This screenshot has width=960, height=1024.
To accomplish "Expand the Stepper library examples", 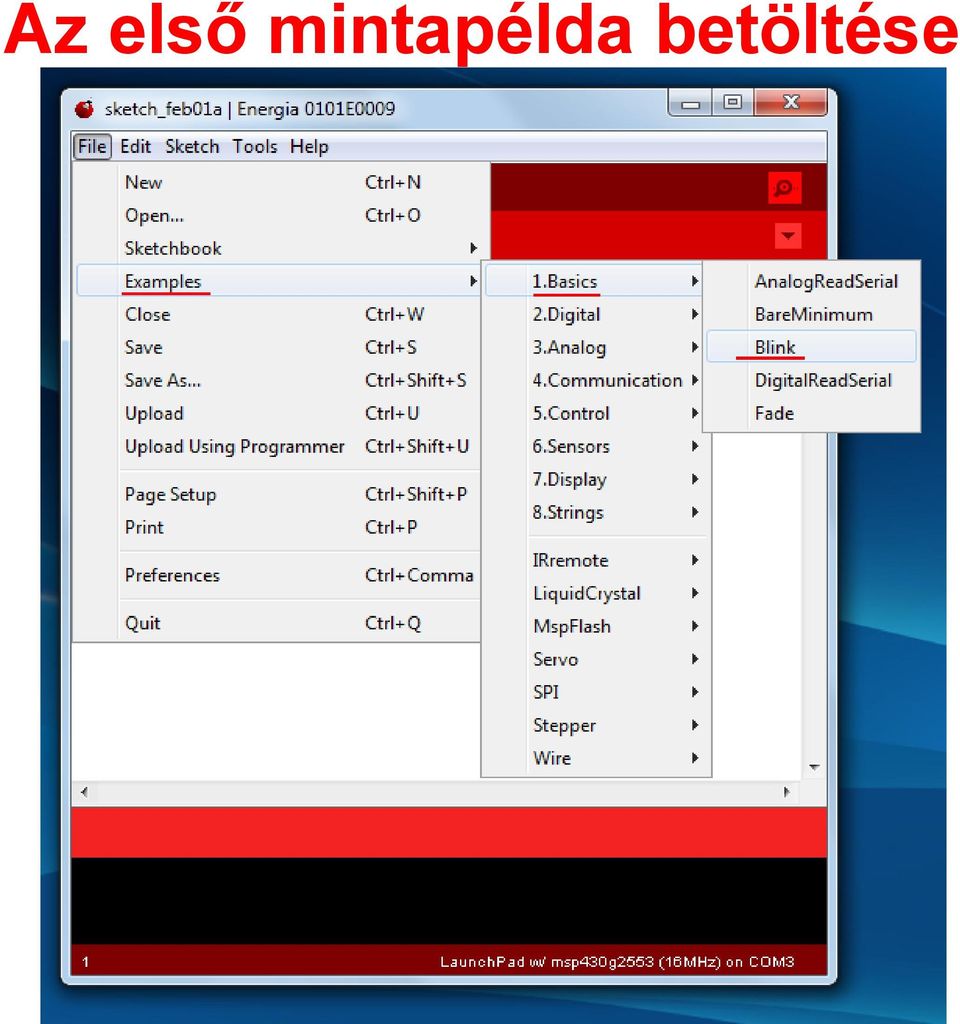I will (x=595, y=725).
